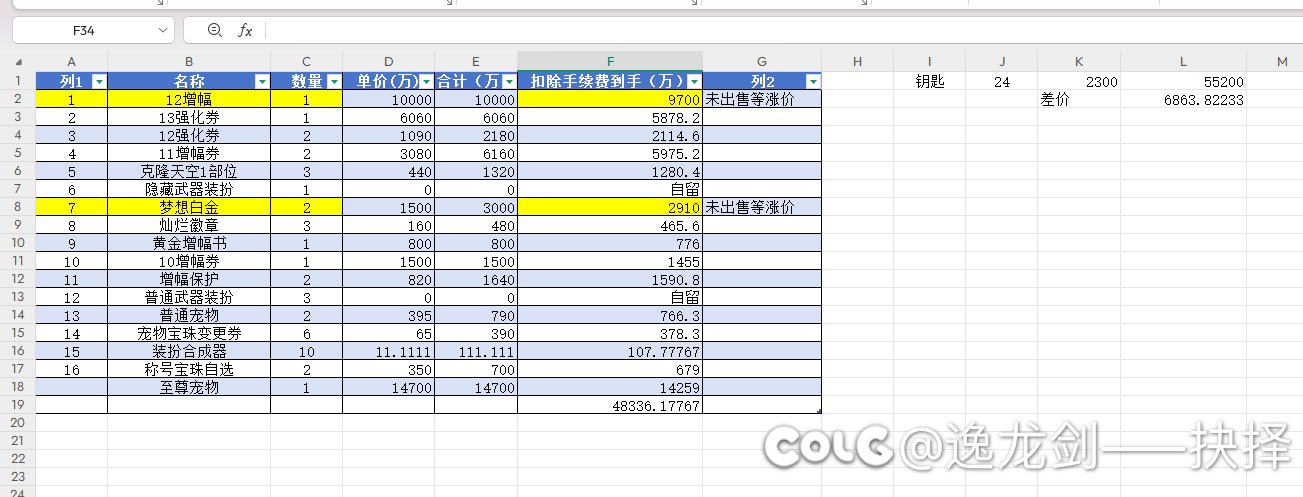Viewport: 1303px width, 497px height.
Task: Select the cell containing 12强化券
Action: click(189, 135)
